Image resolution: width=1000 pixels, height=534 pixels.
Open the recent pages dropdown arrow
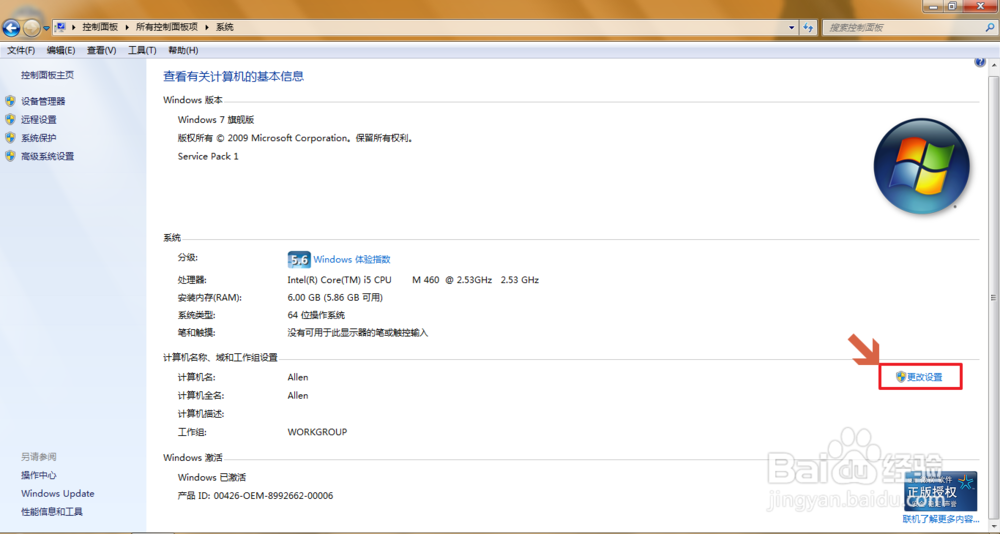(47, 28)
